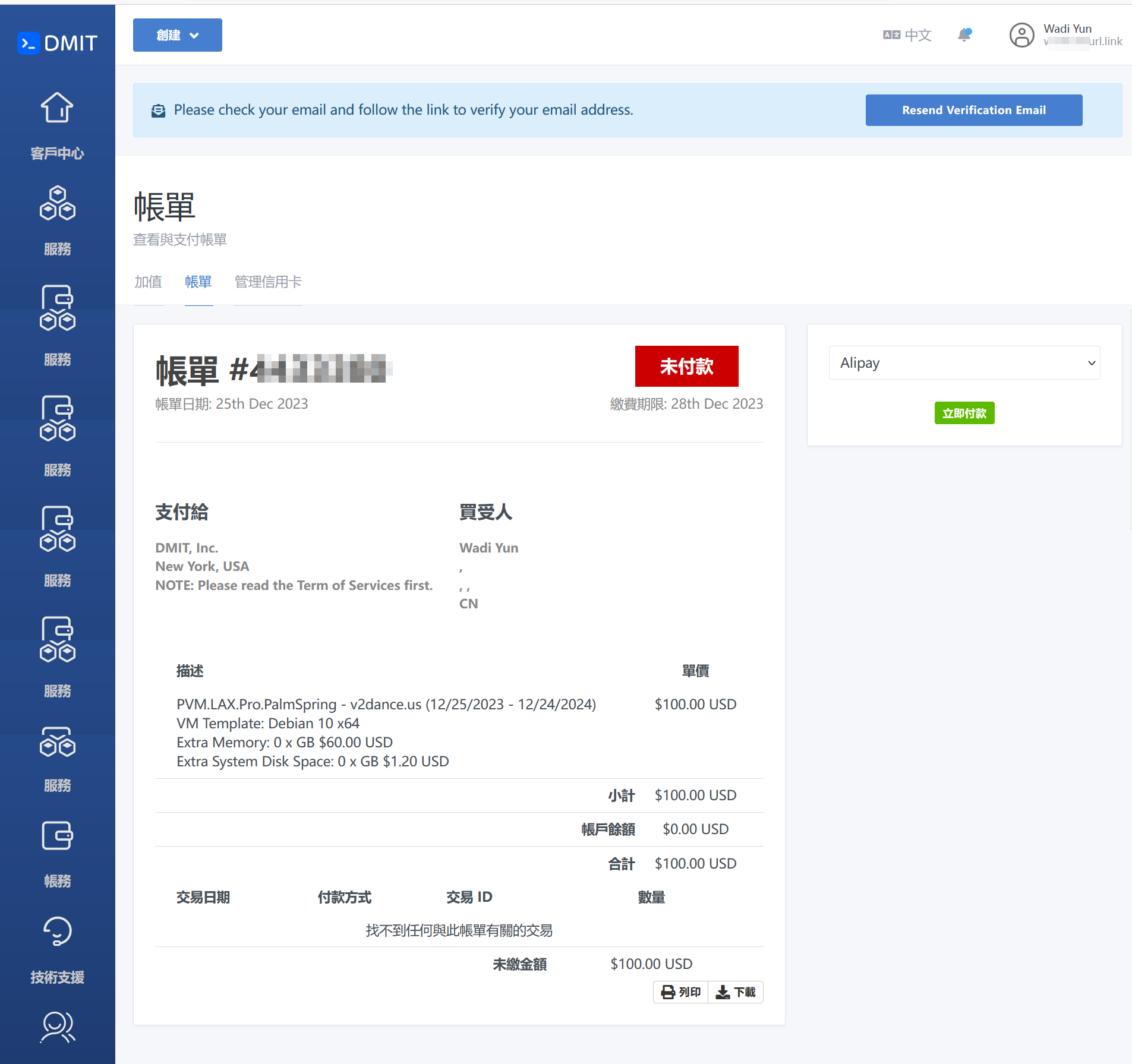Open the Alipay payment method dropdown

pyautogui.click(x=964, y=363)
